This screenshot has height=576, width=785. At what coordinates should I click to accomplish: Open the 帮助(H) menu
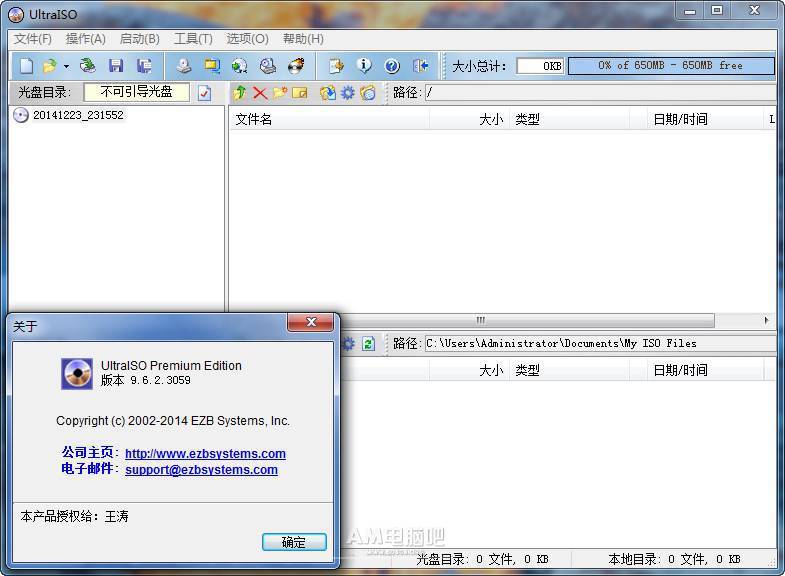coord(303,39)
